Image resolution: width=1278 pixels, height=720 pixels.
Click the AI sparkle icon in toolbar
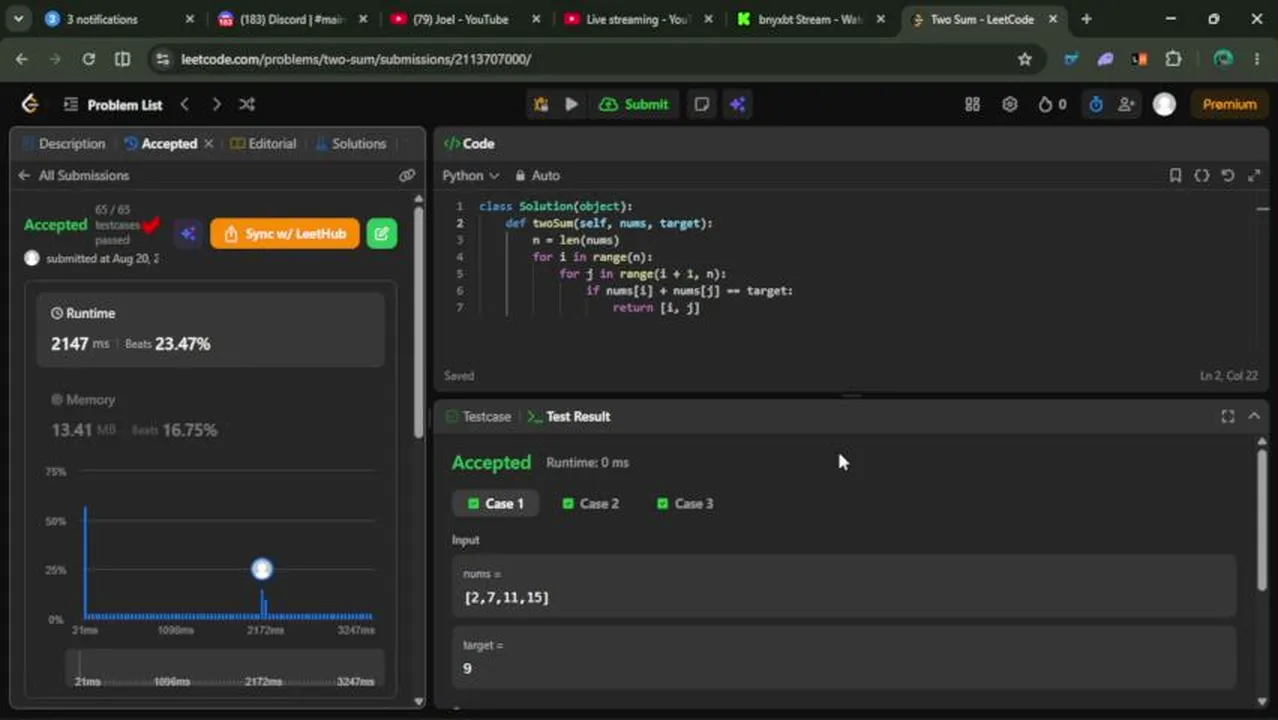[738, 104]
